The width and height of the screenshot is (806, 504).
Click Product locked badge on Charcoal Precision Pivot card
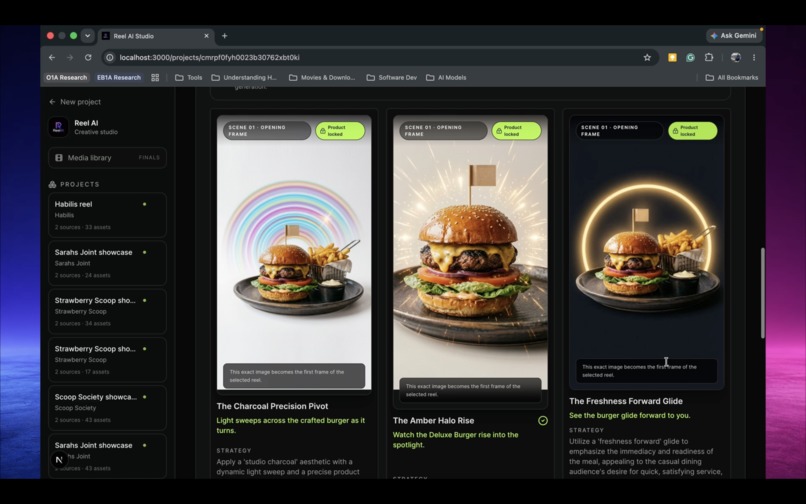tap(340, 131)
